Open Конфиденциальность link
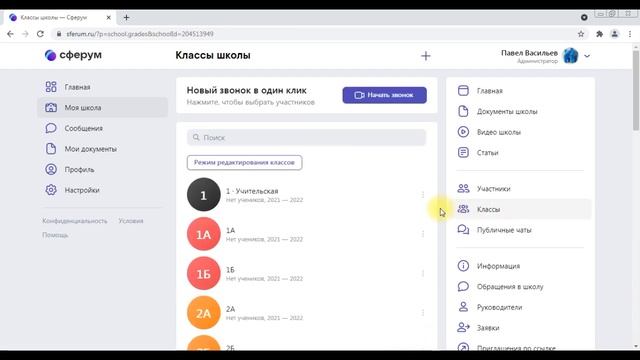 (x=75, y=221)
